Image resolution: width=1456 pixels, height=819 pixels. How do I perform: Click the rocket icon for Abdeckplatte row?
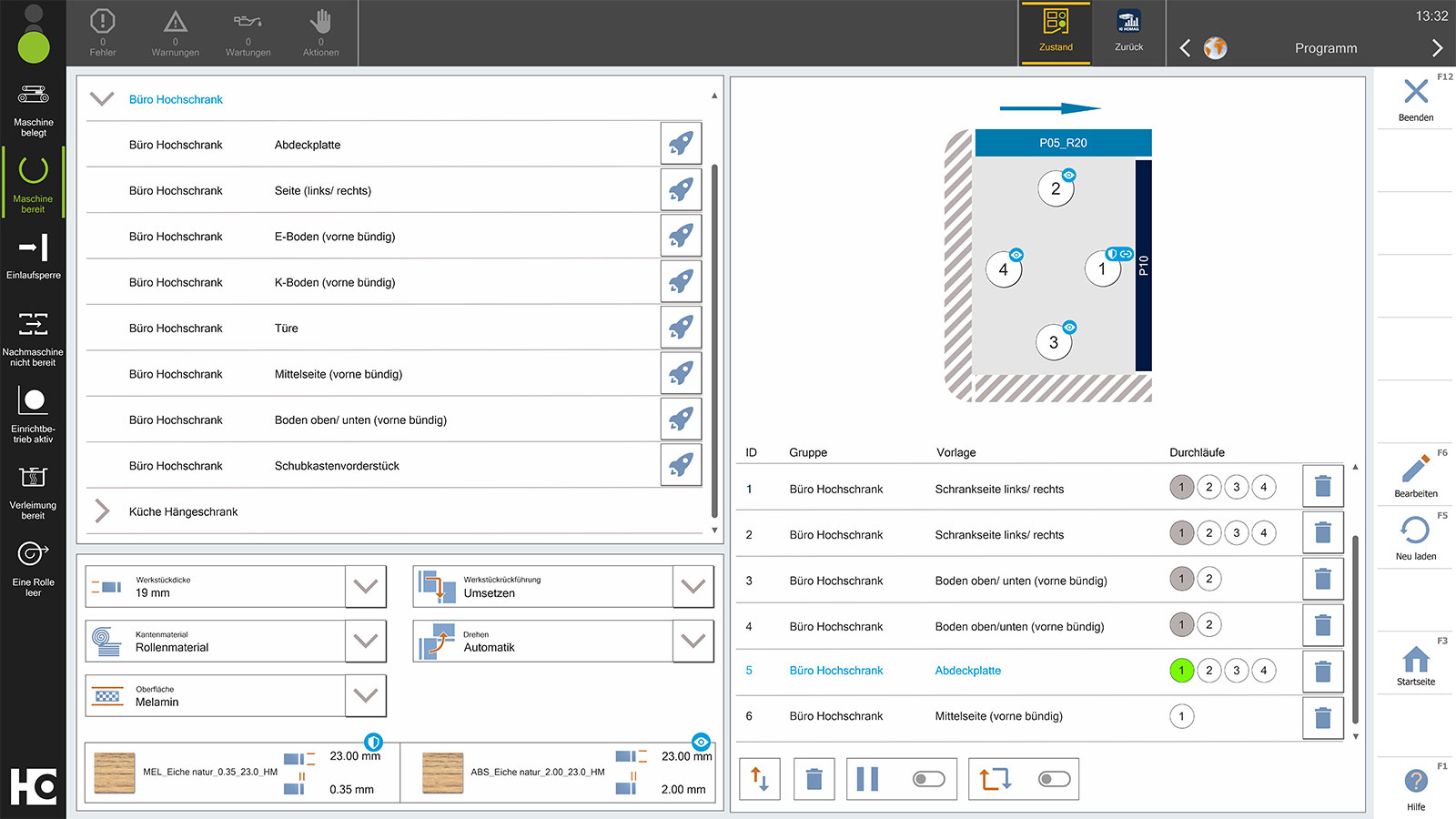pos(681,144)
